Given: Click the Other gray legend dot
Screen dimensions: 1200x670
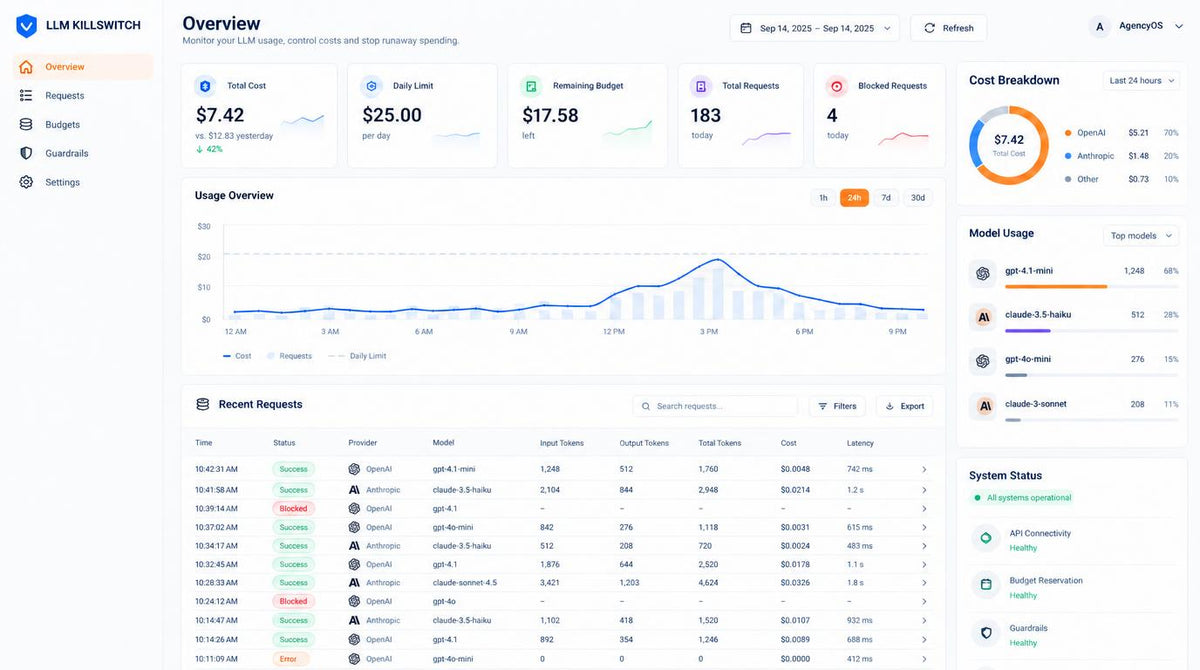Looking at the screenshot, I should pyautogui.click(x=1068, y=180).
